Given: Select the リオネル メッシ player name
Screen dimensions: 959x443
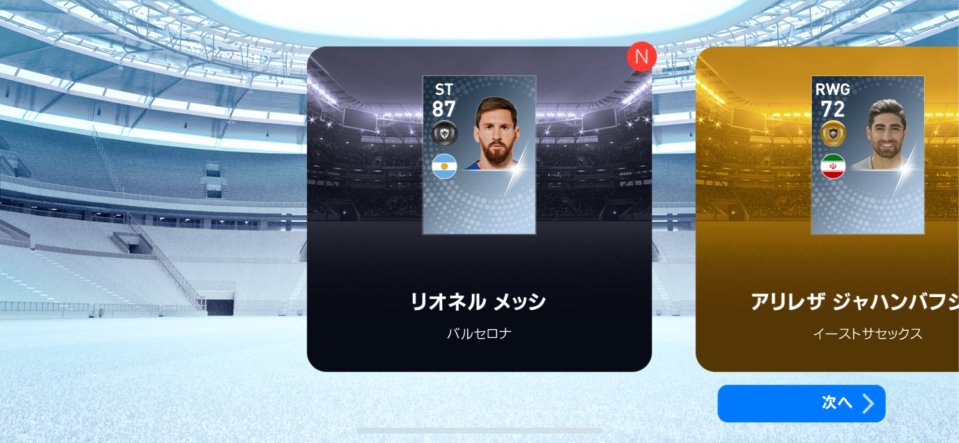Looking at the screenshot, I should [x=478, y=302].
